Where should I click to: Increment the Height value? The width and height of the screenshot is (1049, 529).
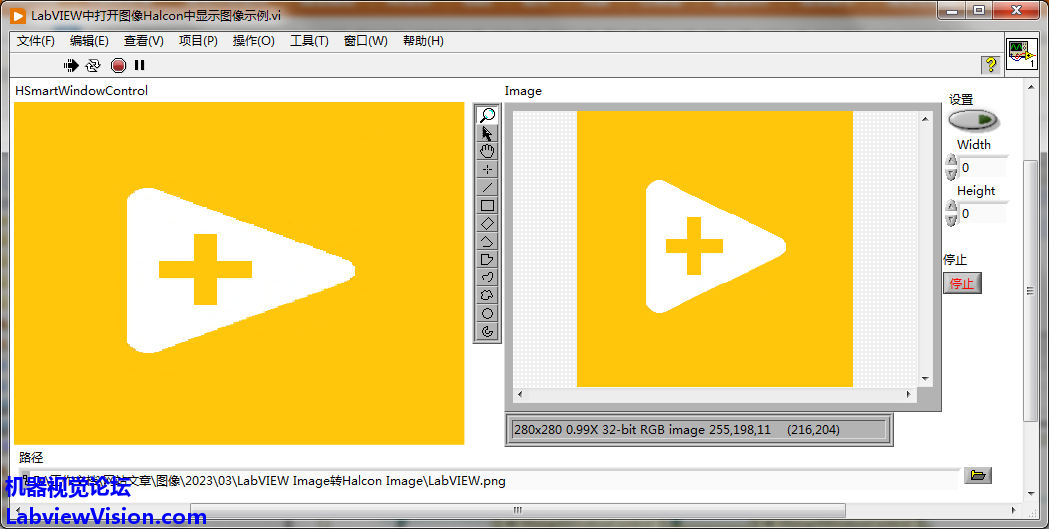(x=951, y=207)
